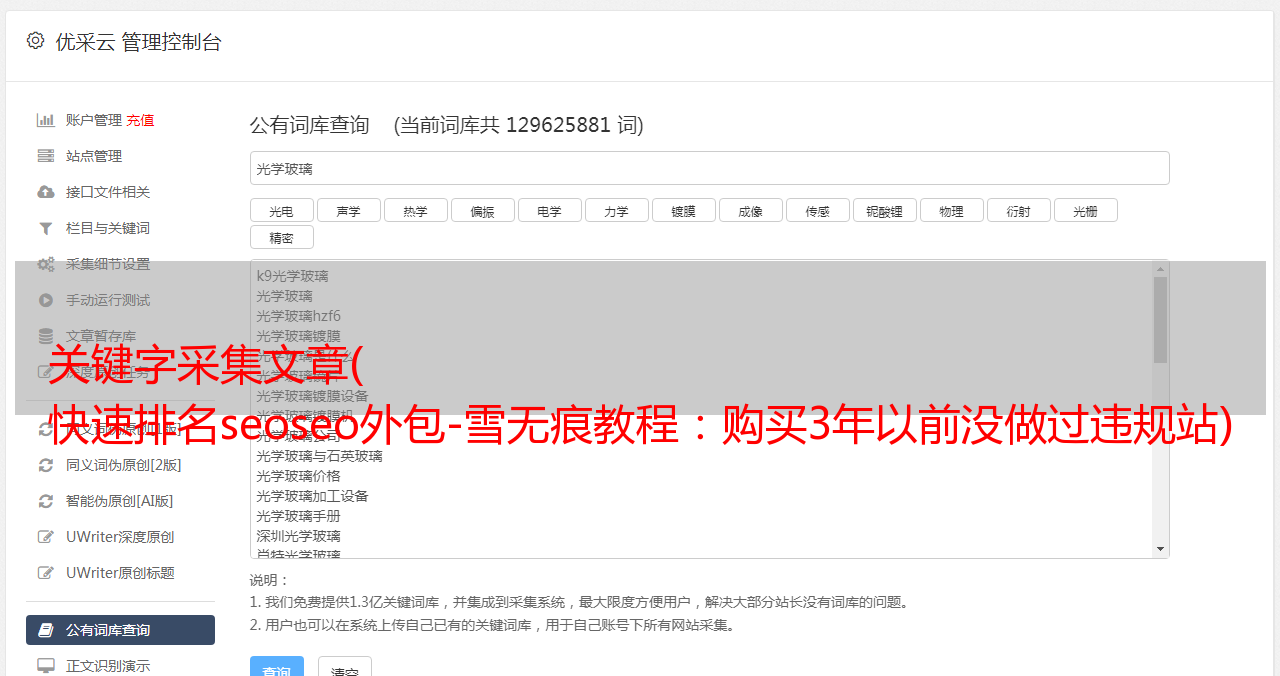Select 光学玻璃镀膜 in the results list
This screenshot has width=1280, height=676.
(x=298, y=336)
